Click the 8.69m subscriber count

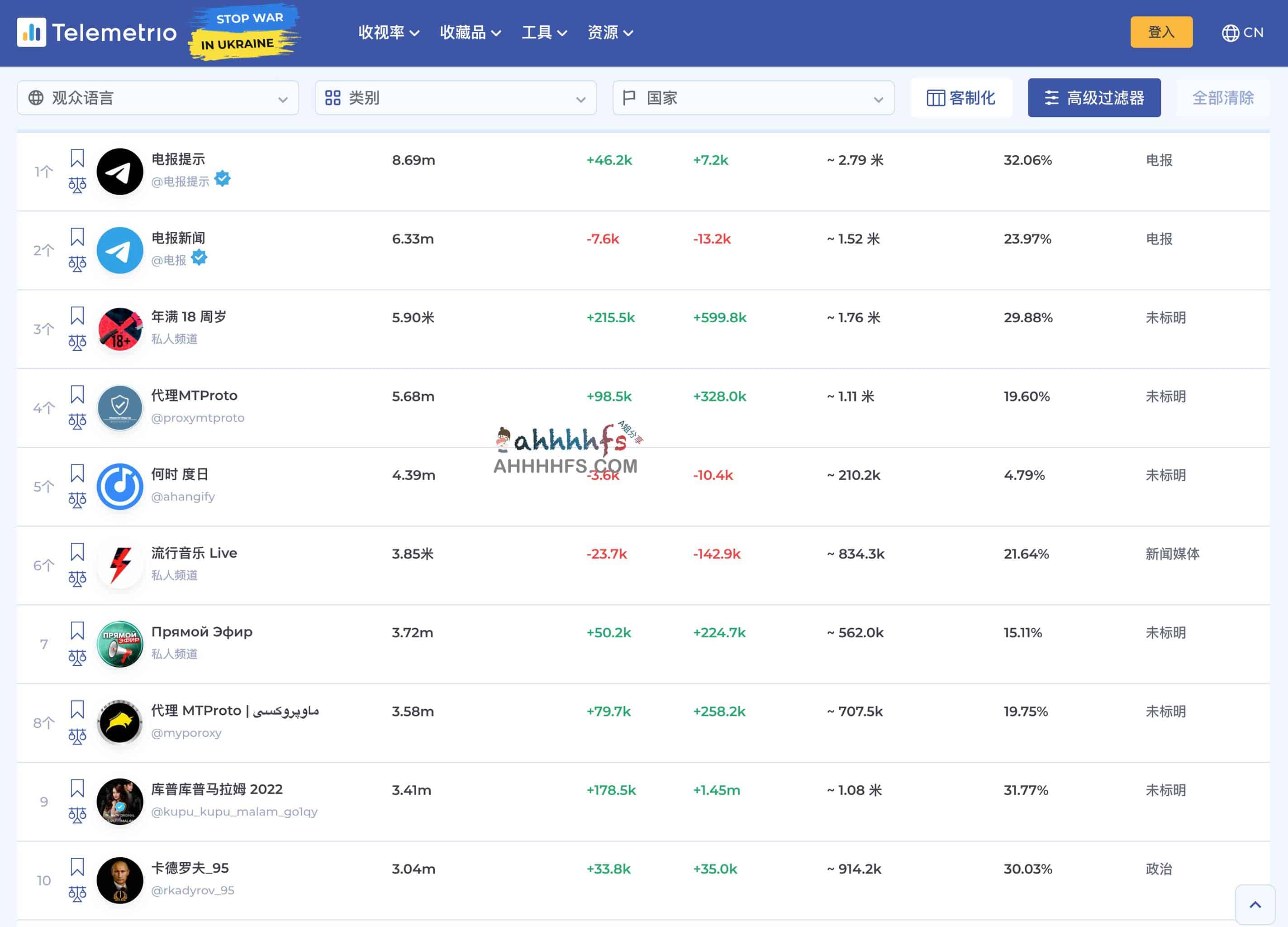pyautogui.click(x=413, y=160)
